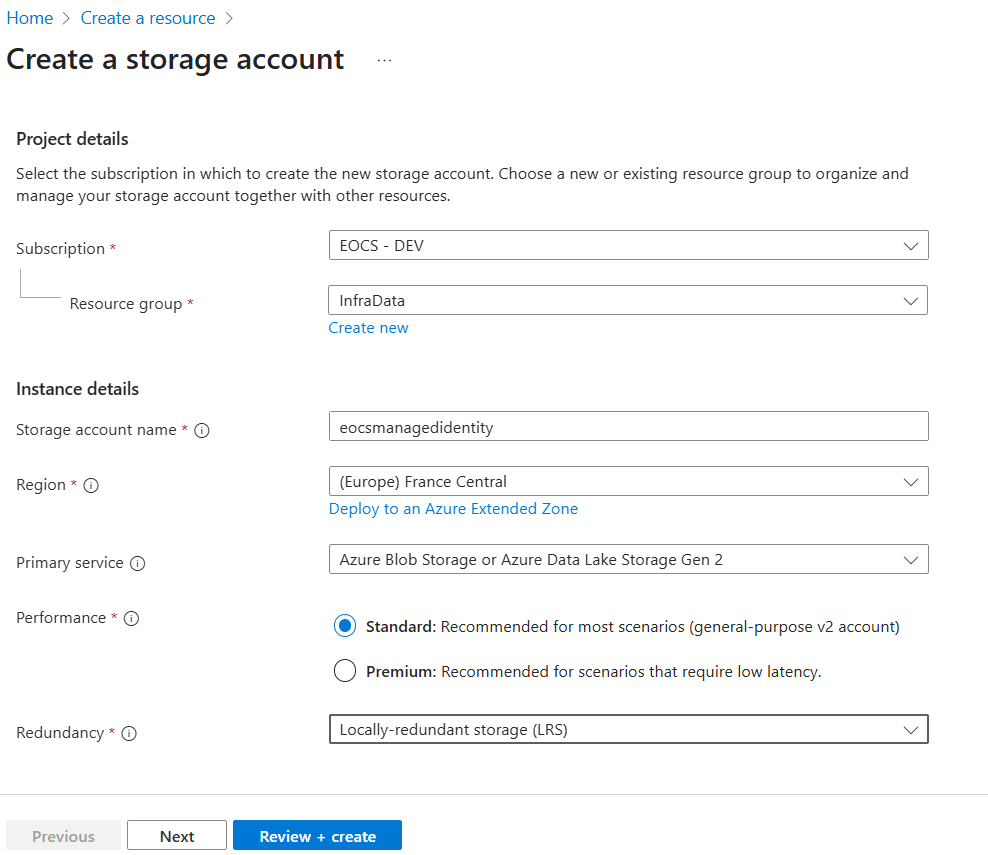The width and height of the screenshot is (988, 855).
Task: Click info icon next to Redundancy label
Action: pyautogui.click(x=129, y=733)
